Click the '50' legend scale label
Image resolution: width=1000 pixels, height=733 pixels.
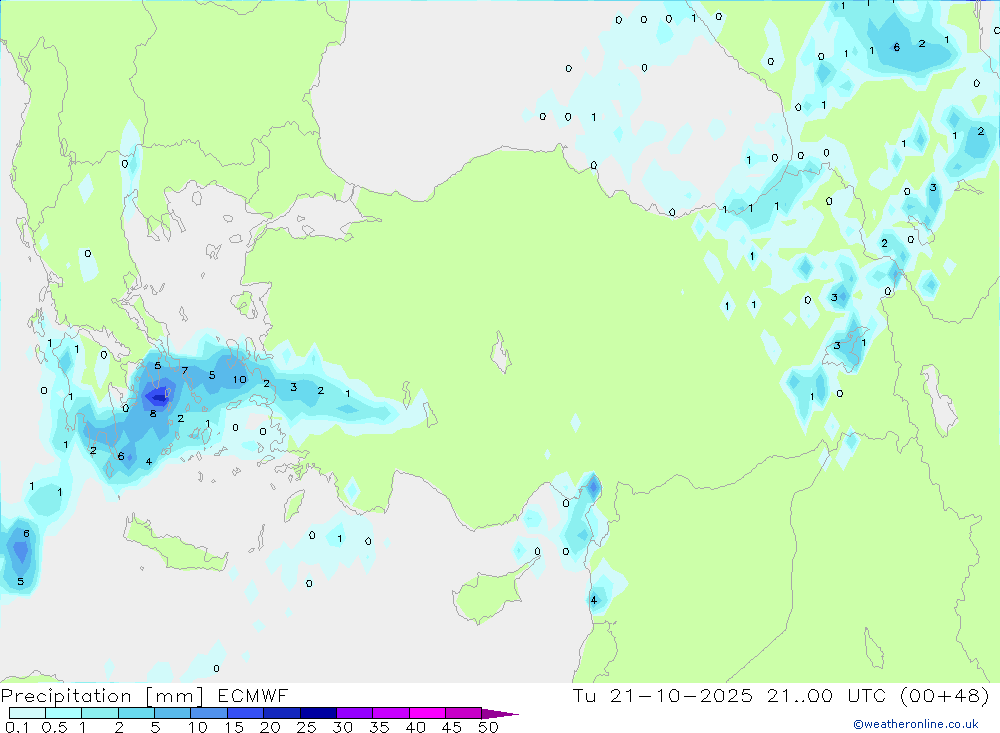(489, 727)
